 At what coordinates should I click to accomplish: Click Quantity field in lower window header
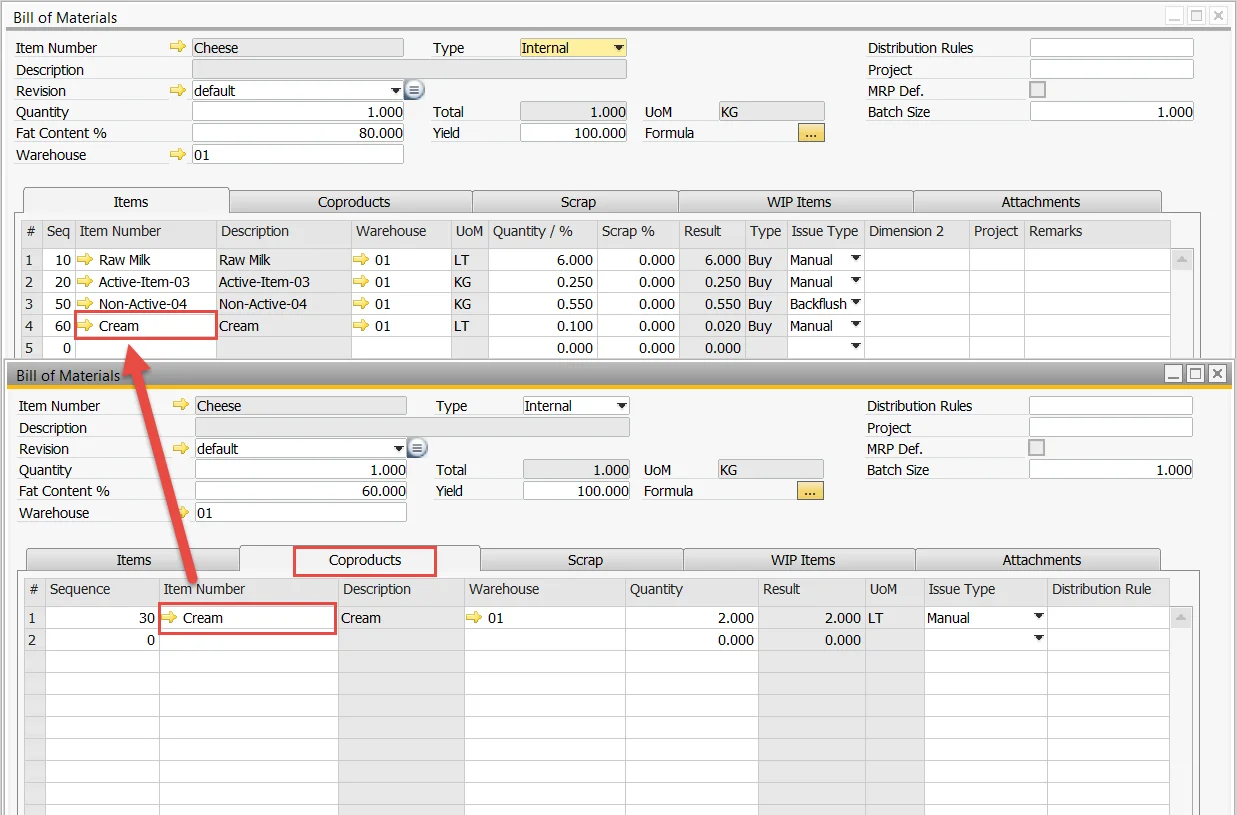(x=301, y=470)
